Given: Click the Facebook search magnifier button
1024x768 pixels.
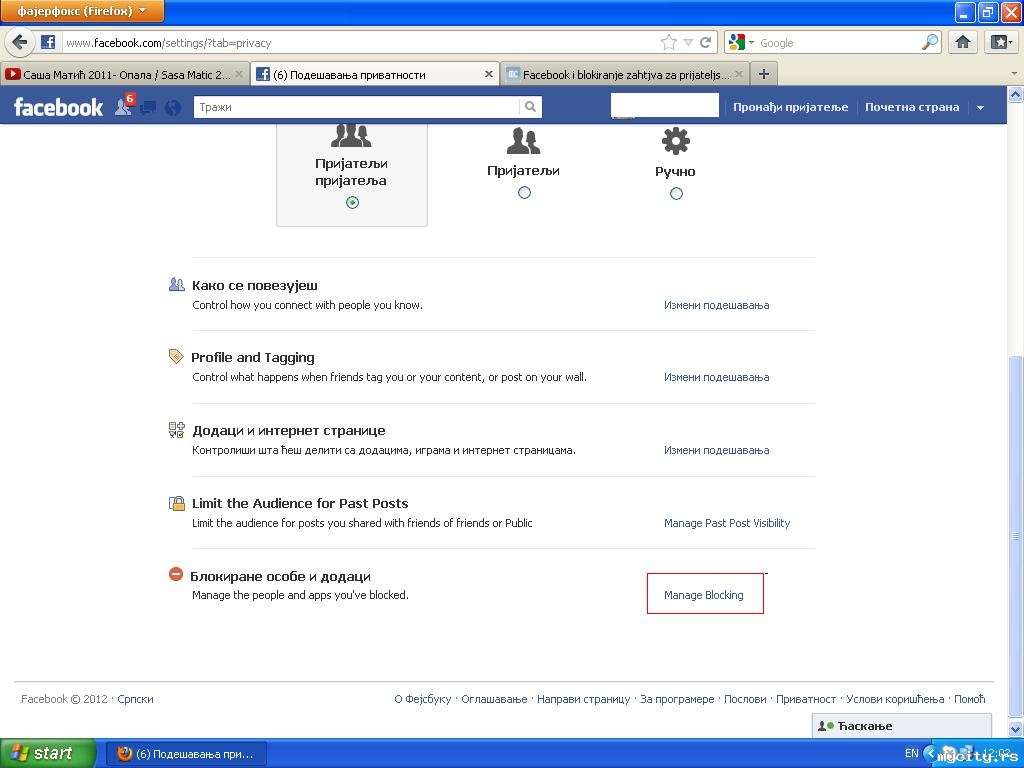Looking at the screenshot, I should (530, 106).
